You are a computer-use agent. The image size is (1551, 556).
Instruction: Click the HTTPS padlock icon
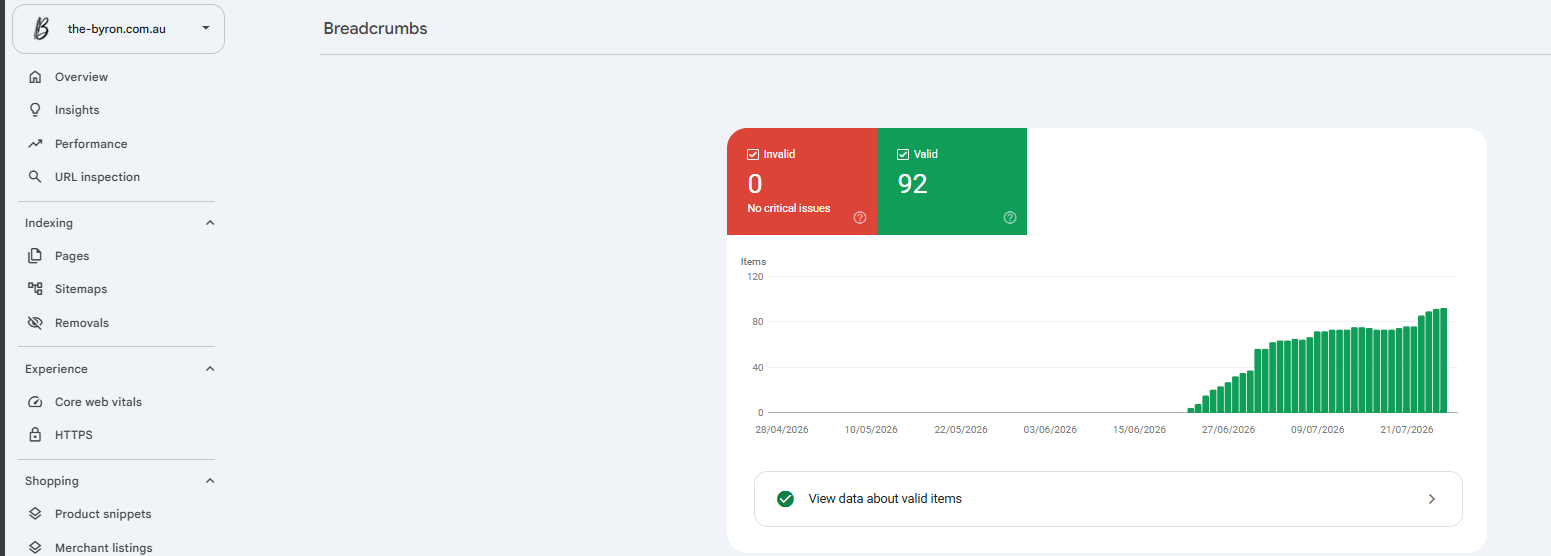point(35,435)
